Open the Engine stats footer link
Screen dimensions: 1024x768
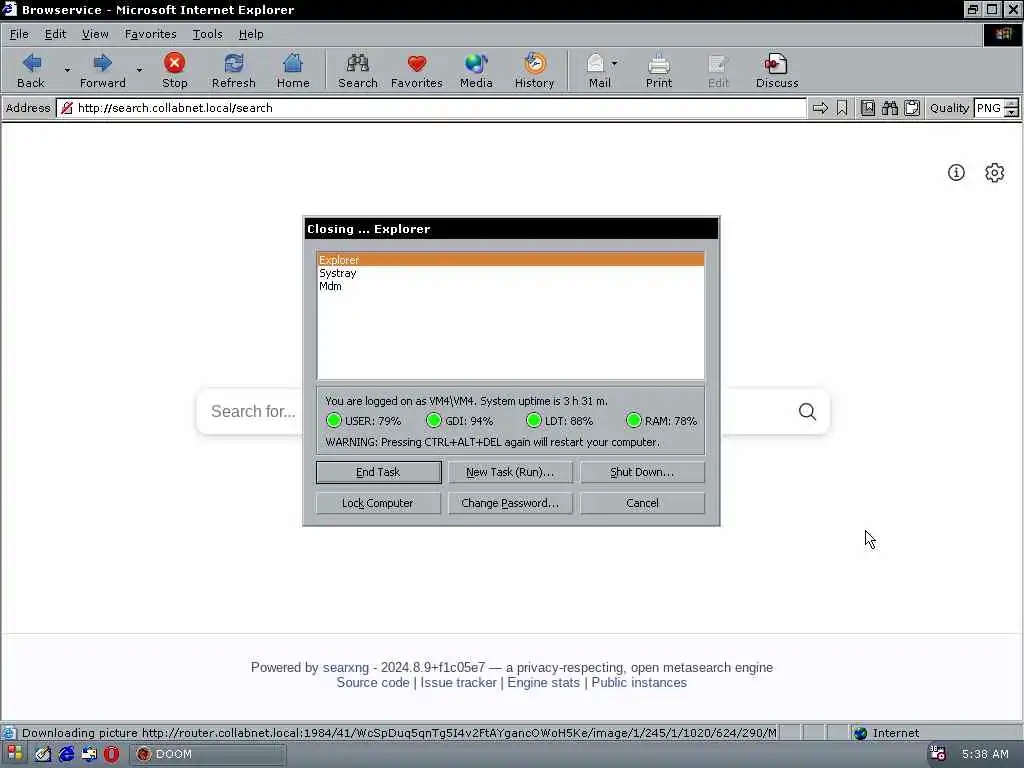543,682
